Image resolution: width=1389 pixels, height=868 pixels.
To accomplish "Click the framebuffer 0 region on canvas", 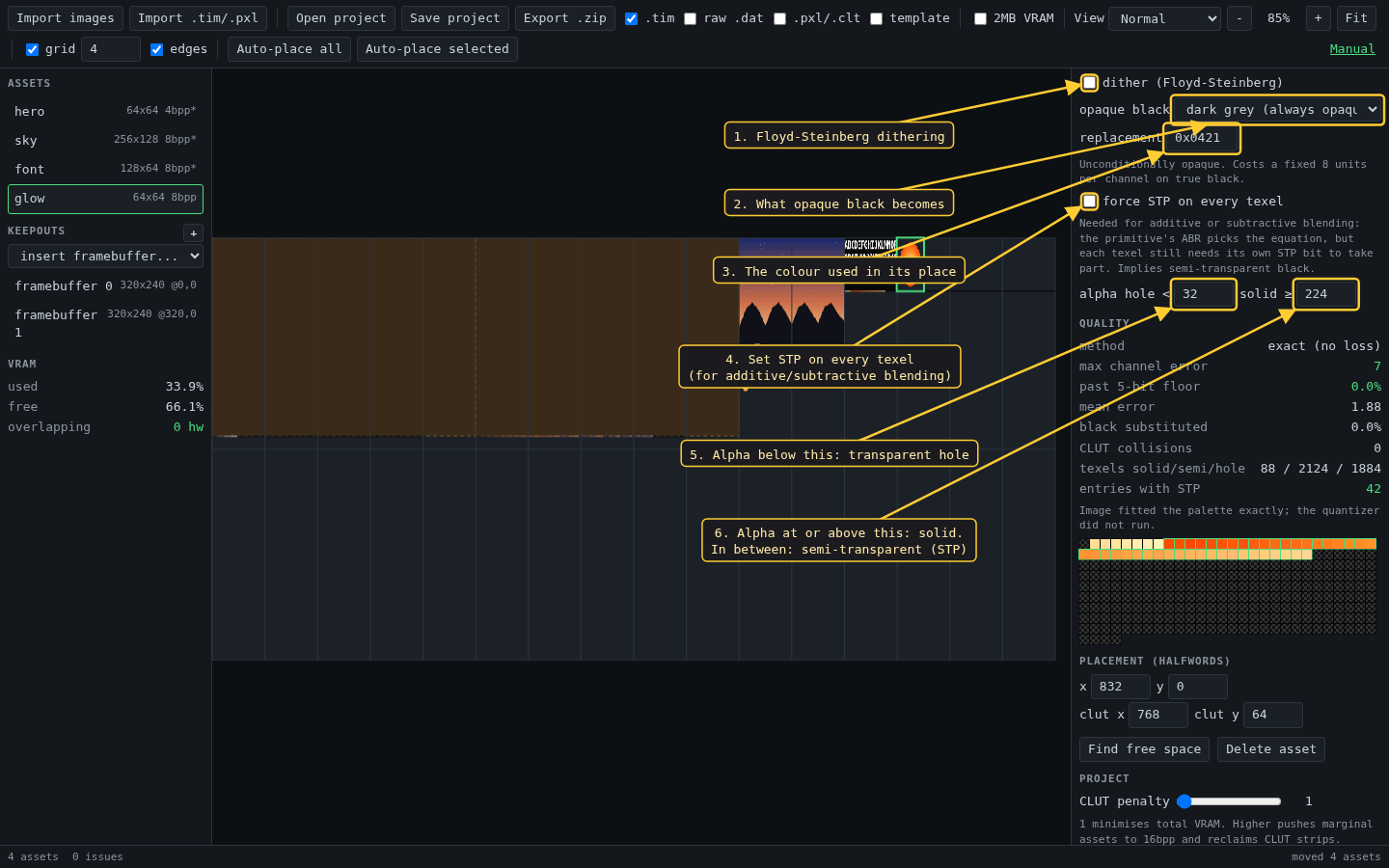I will tap(343, 337).
